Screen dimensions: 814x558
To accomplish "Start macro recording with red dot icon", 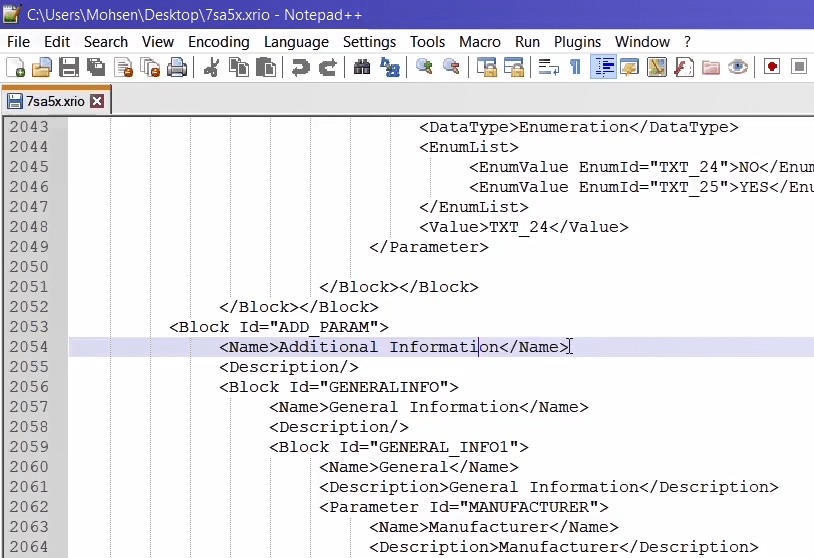I will click(772, 67).
